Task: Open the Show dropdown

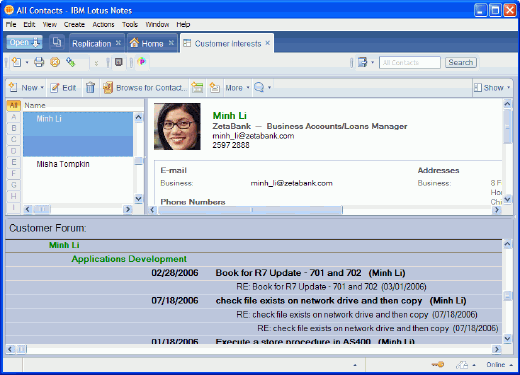Action: click(492, 88)
